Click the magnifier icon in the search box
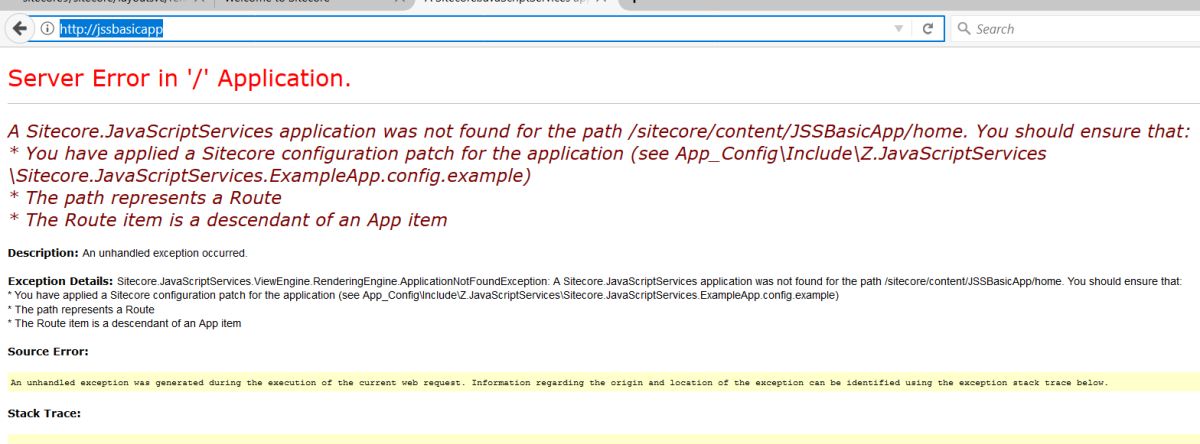Viewport: 1200px width, 444px height. [964, 29]
